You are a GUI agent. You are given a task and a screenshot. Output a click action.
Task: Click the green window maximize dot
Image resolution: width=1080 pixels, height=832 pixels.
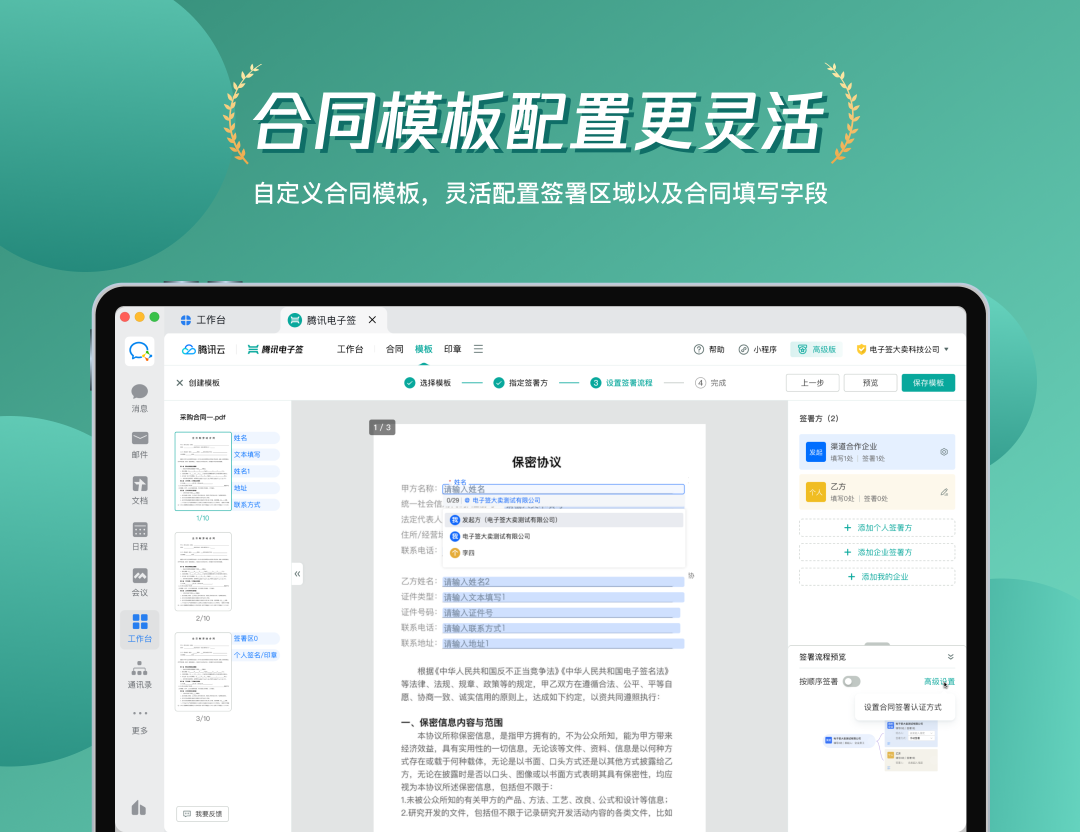tap(154, 317)
